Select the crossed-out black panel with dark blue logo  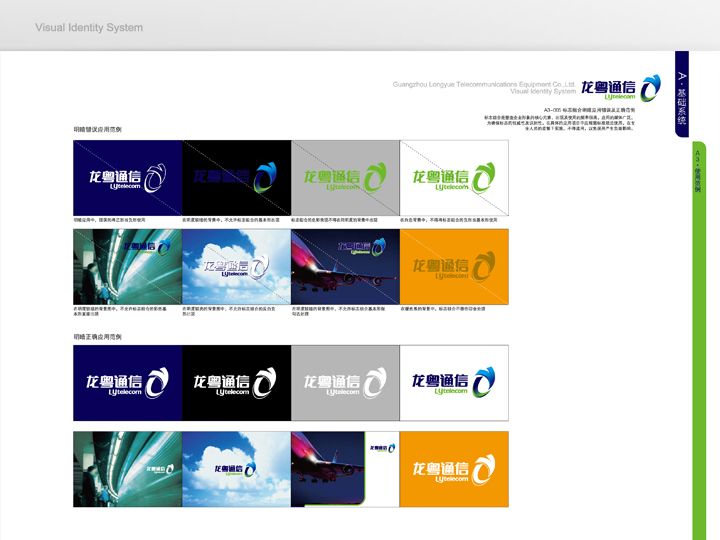[236, 178]
